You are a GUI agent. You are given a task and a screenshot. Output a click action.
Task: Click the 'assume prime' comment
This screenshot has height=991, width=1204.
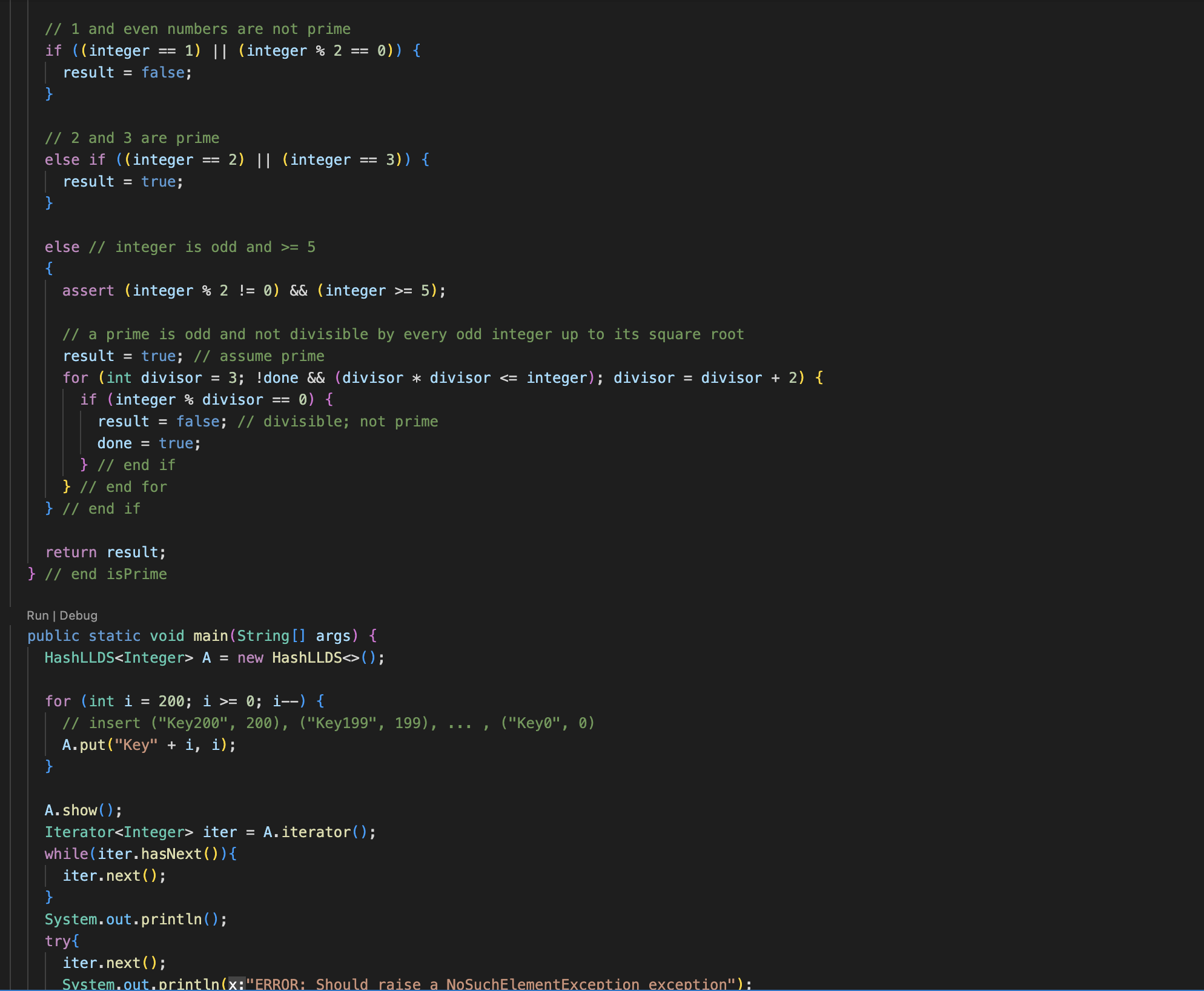click(x=259, y=356)
